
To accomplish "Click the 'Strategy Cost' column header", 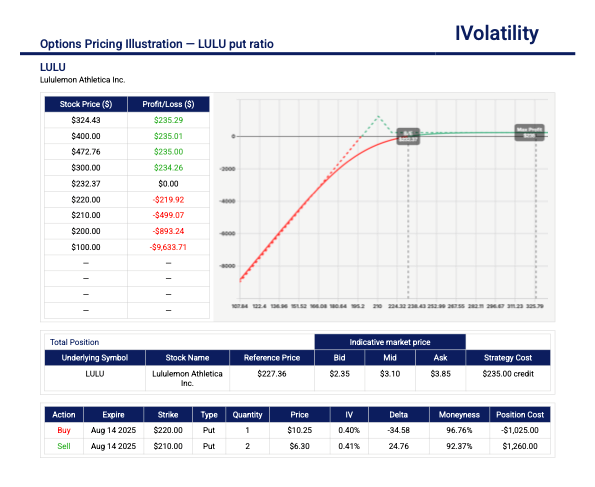I will (508, 358).
